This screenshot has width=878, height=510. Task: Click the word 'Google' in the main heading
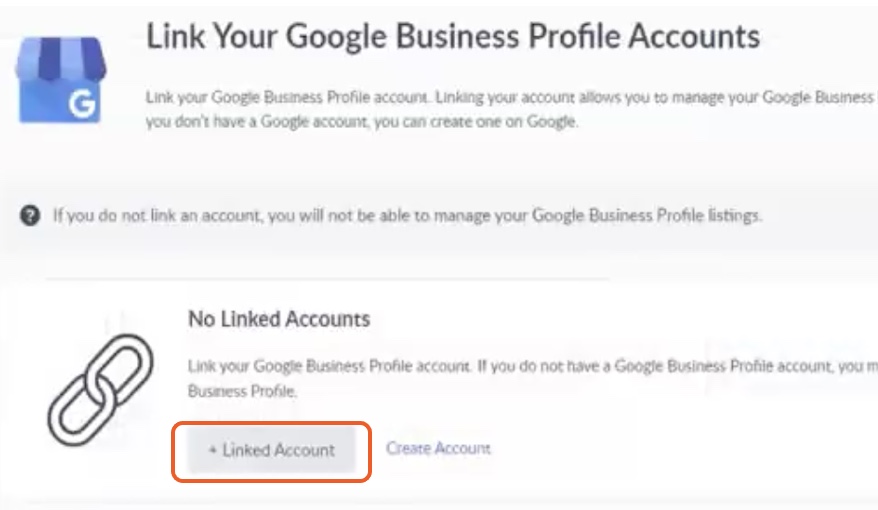(336, 38)
